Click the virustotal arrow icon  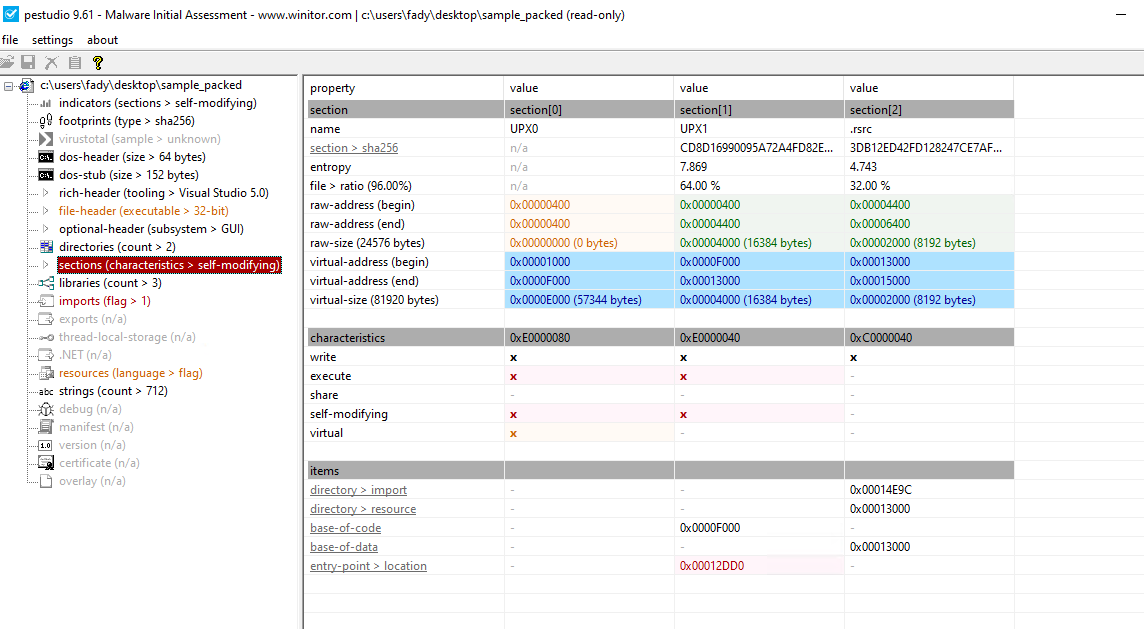coord(46,139)
